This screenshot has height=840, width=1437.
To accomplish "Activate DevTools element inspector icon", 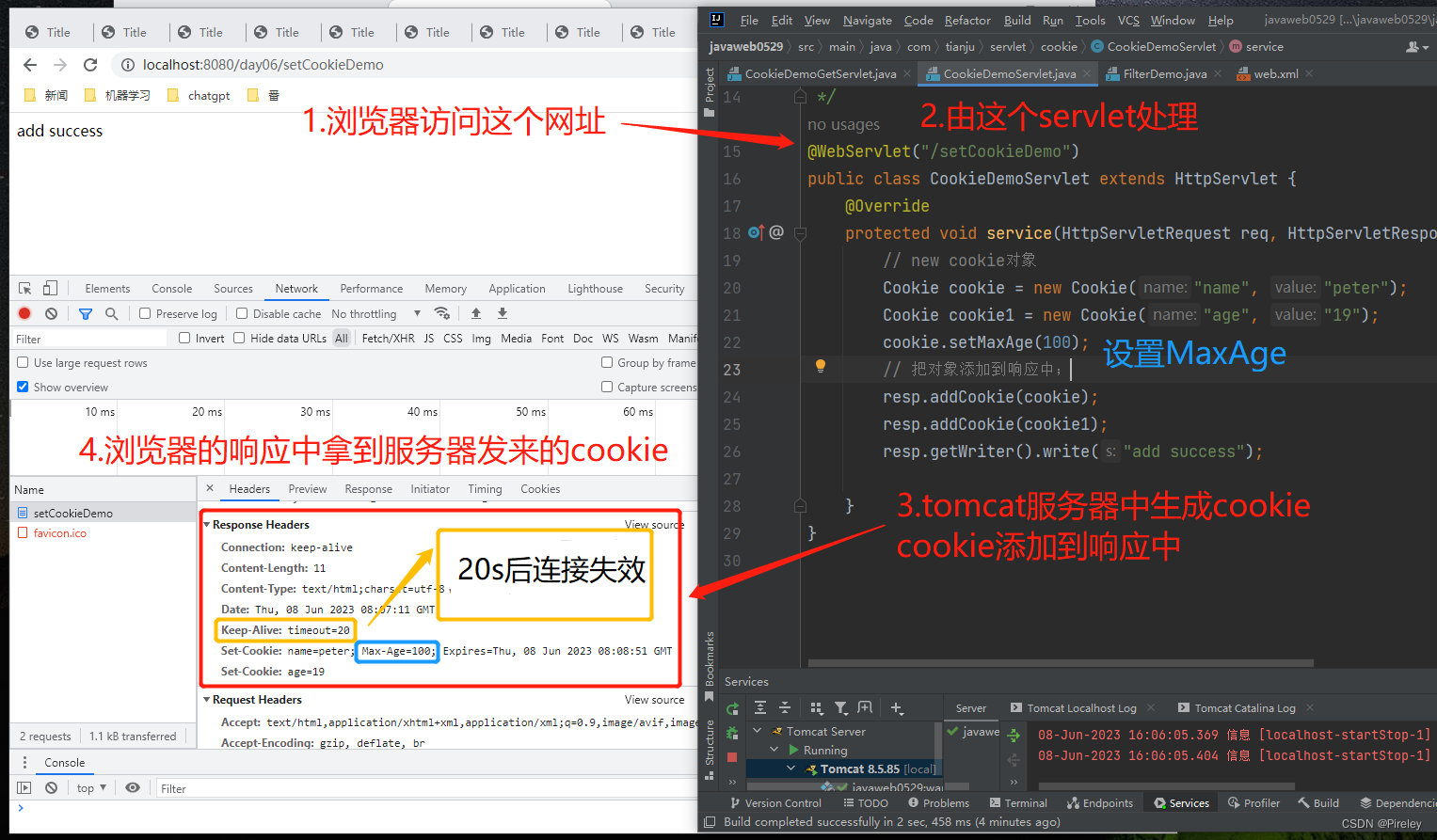I will pos(25,288).
